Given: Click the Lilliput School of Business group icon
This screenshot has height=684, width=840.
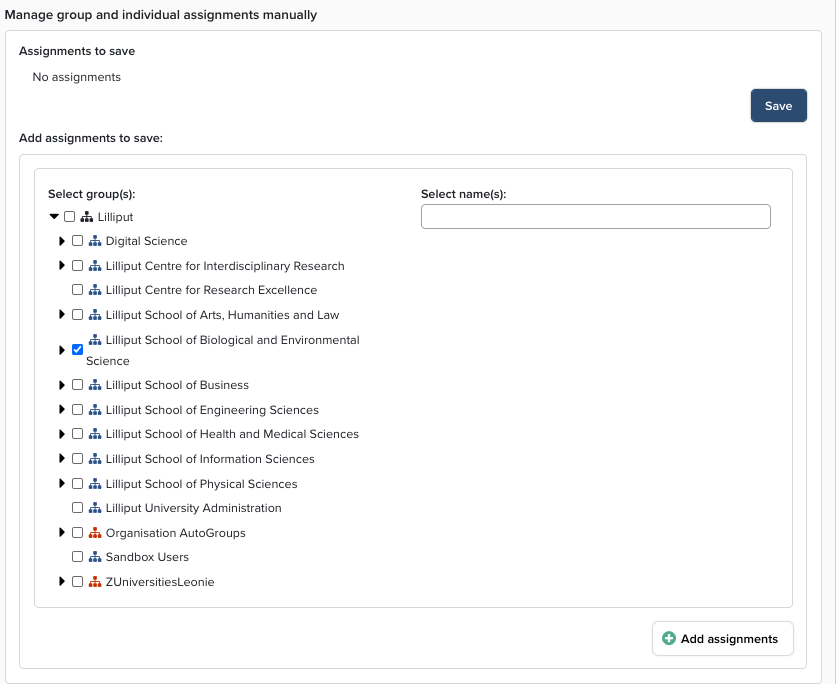Looking at the screenshot, I should click(x=95, y=385).
